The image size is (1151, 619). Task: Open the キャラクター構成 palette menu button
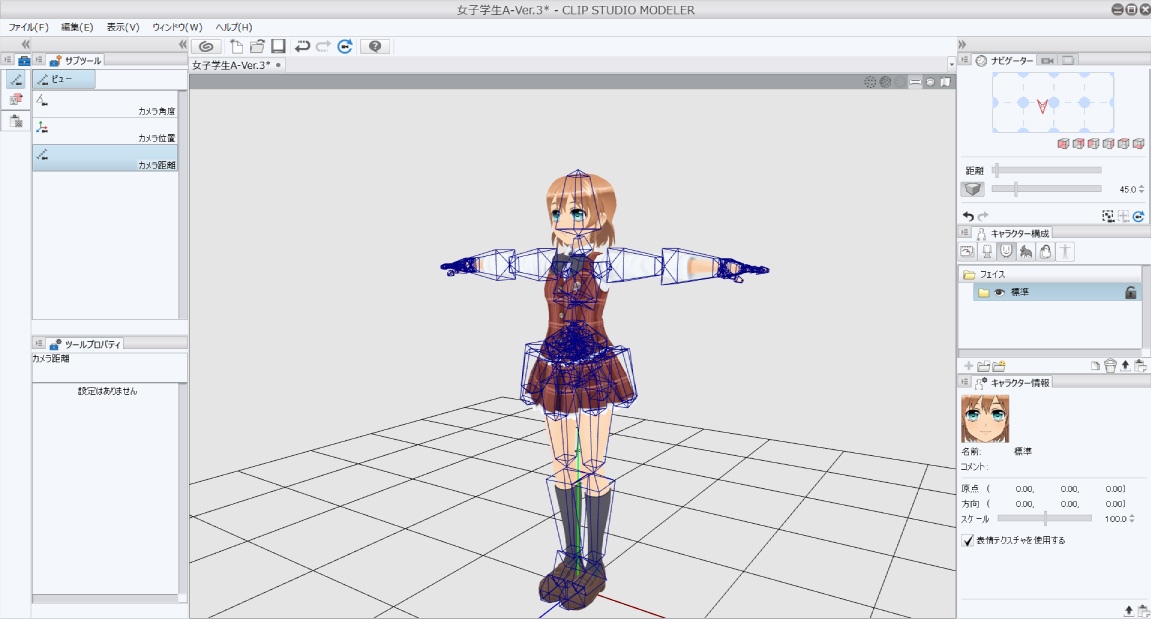(965, 234)
